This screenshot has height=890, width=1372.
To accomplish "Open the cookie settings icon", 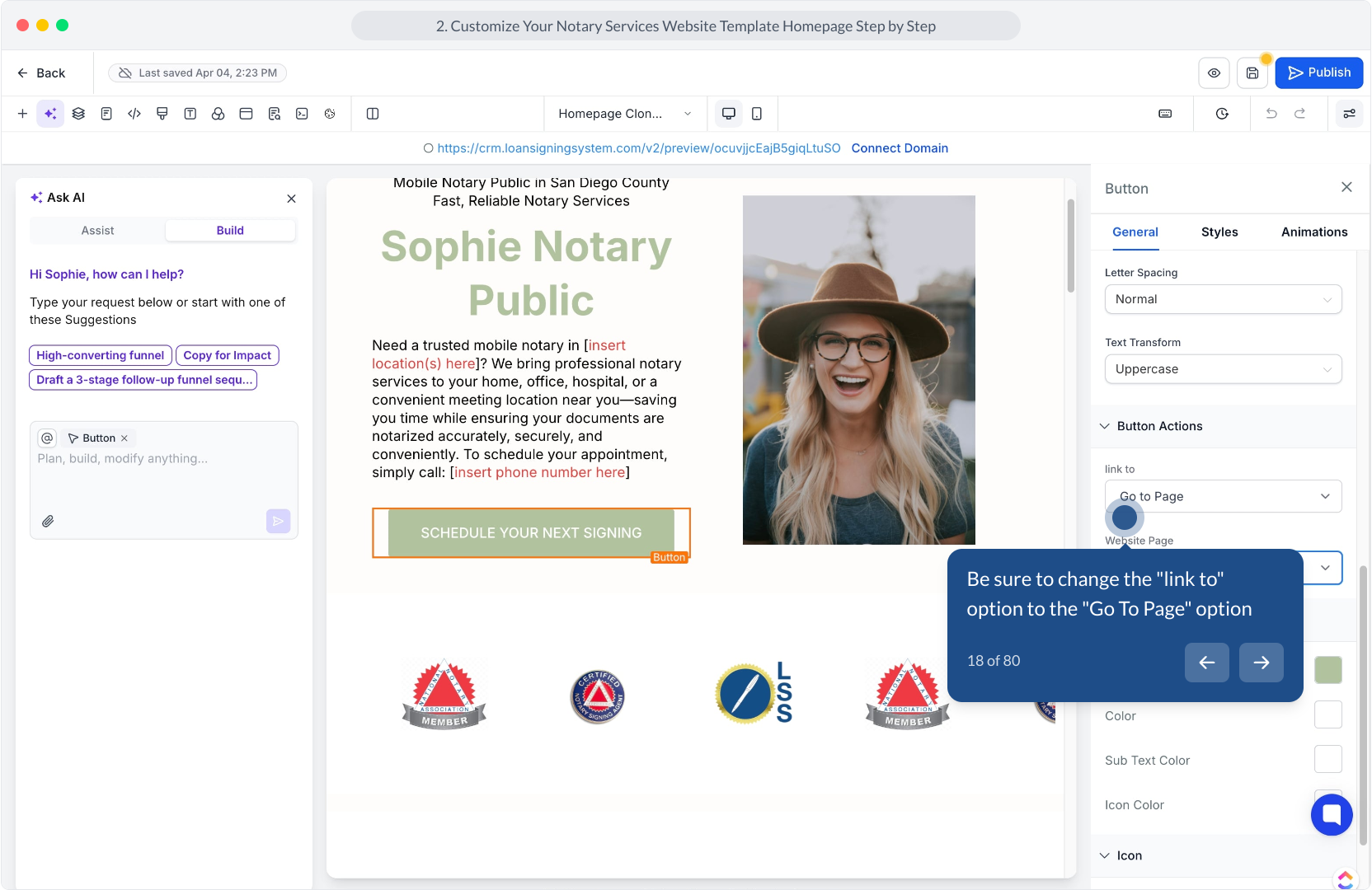I will [330, 114].
